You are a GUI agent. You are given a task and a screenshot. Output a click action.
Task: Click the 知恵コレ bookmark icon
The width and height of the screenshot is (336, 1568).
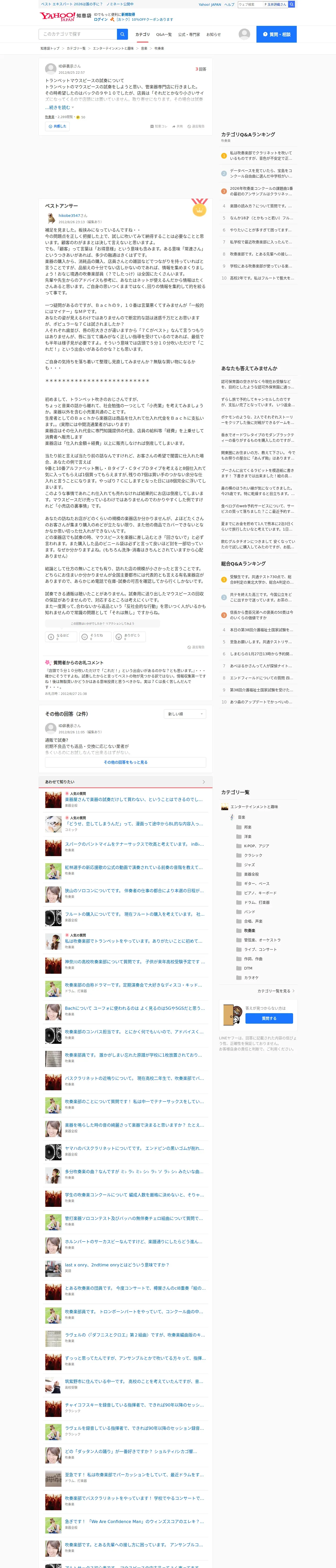point(152,126)
